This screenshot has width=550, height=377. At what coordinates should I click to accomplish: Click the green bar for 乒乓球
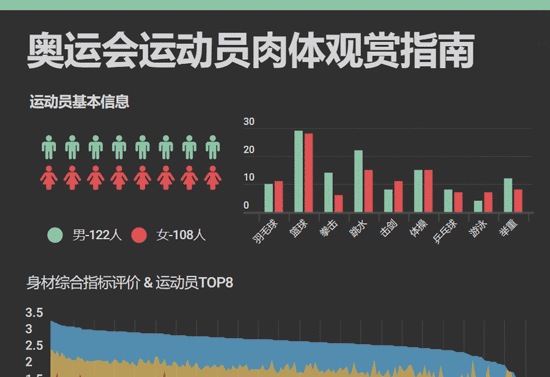(x=448, y=201)
